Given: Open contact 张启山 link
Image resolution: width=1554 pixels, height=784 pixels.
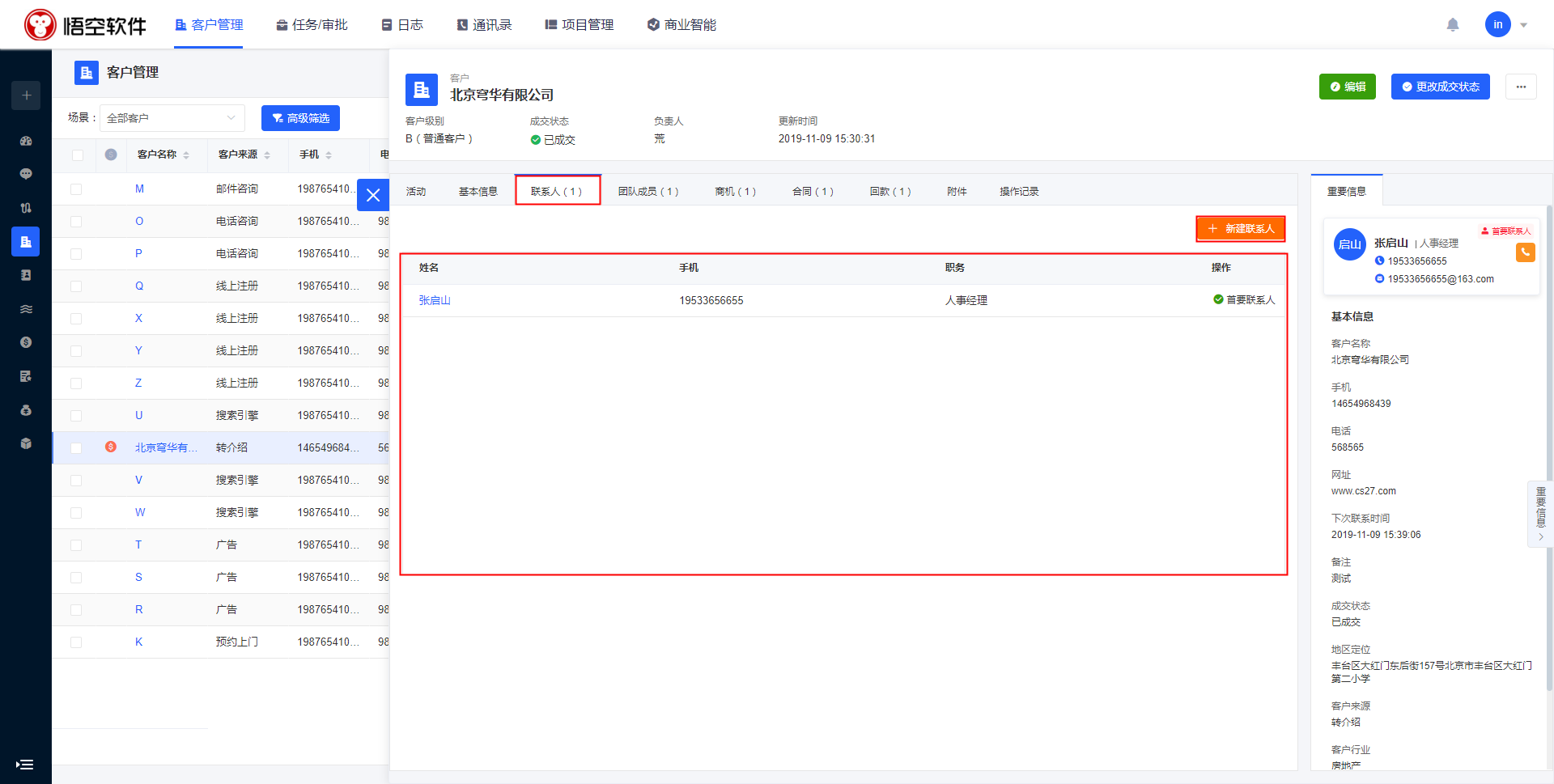Looking at the screenshot, I should click(x=435, y=300).
